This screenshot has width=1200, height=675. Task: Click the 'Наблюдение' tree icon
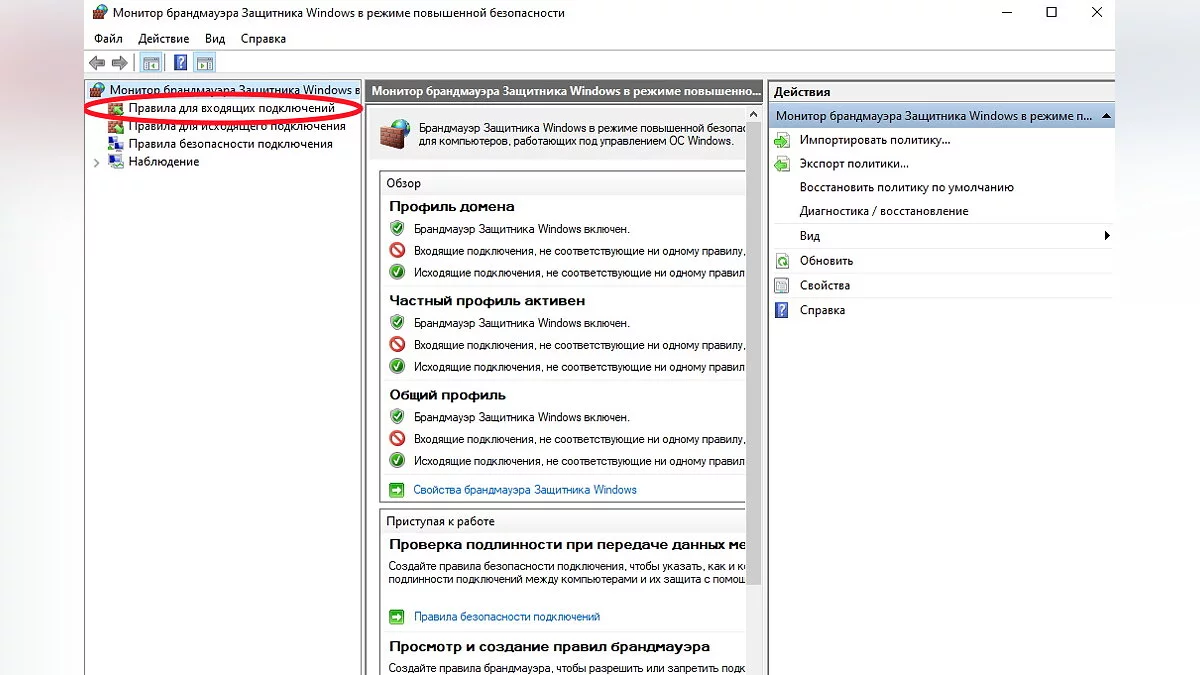[117, 162]
